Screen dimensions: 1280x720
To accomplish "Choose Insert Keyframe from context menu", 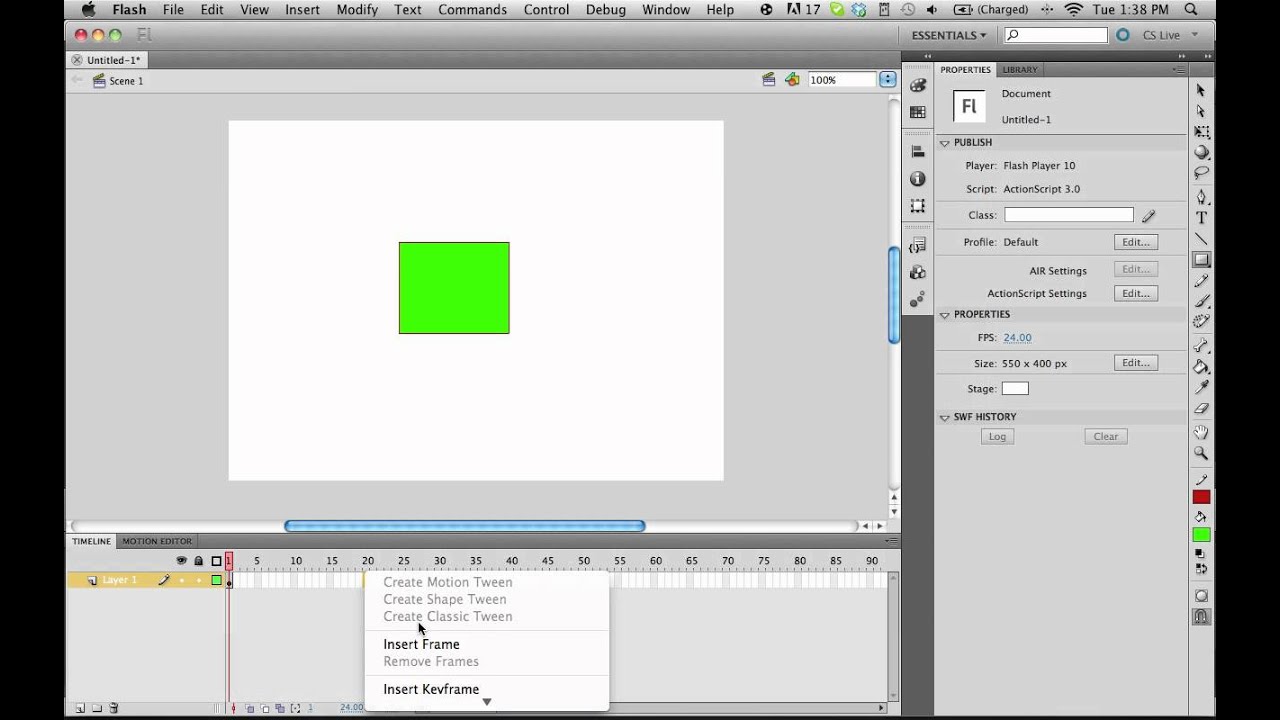I will pos(431,689).
